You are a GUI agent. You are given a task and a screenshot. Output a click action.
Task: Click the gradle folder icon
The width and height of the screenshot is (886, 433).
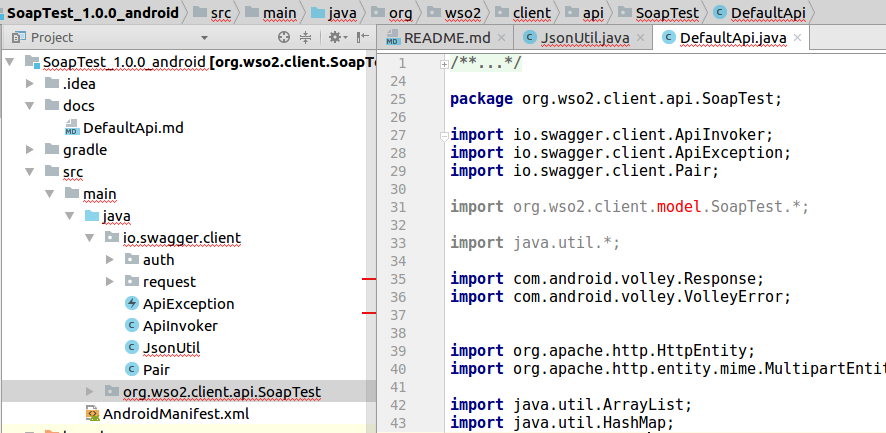(52, 149)
